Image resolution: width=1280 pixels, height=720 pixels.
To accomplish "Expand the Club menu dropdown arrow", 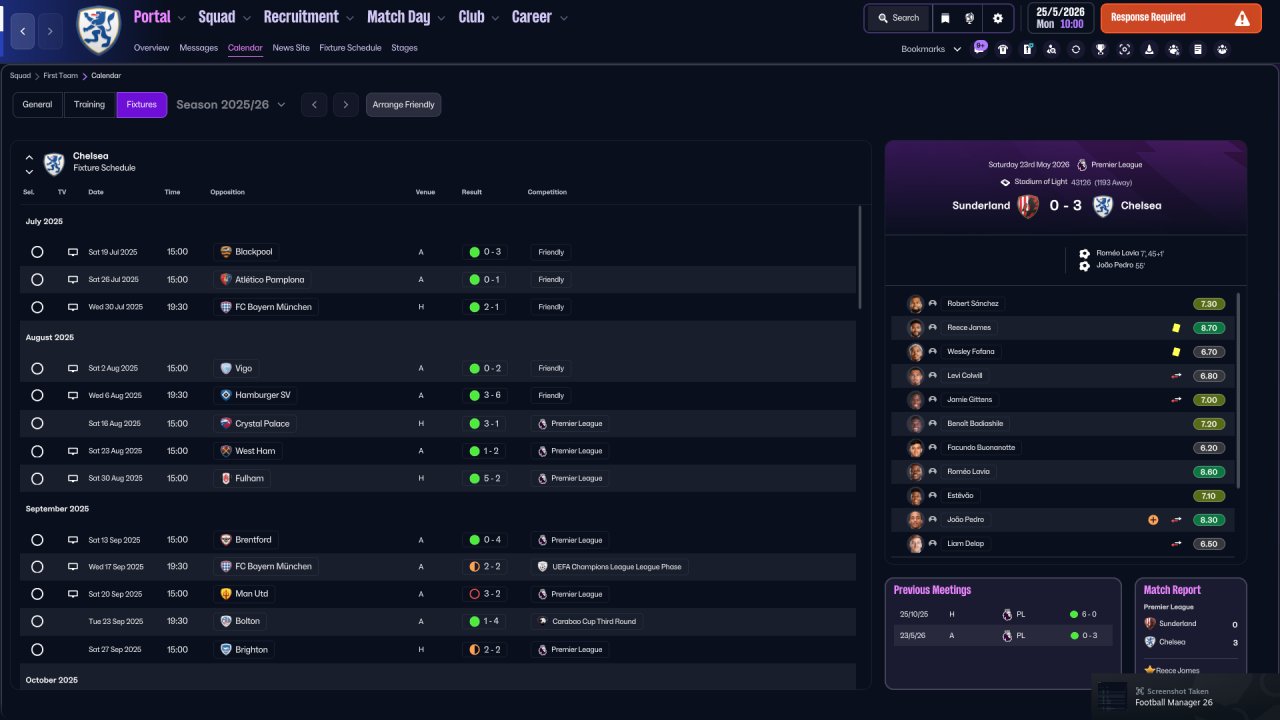I will point(494,18).
